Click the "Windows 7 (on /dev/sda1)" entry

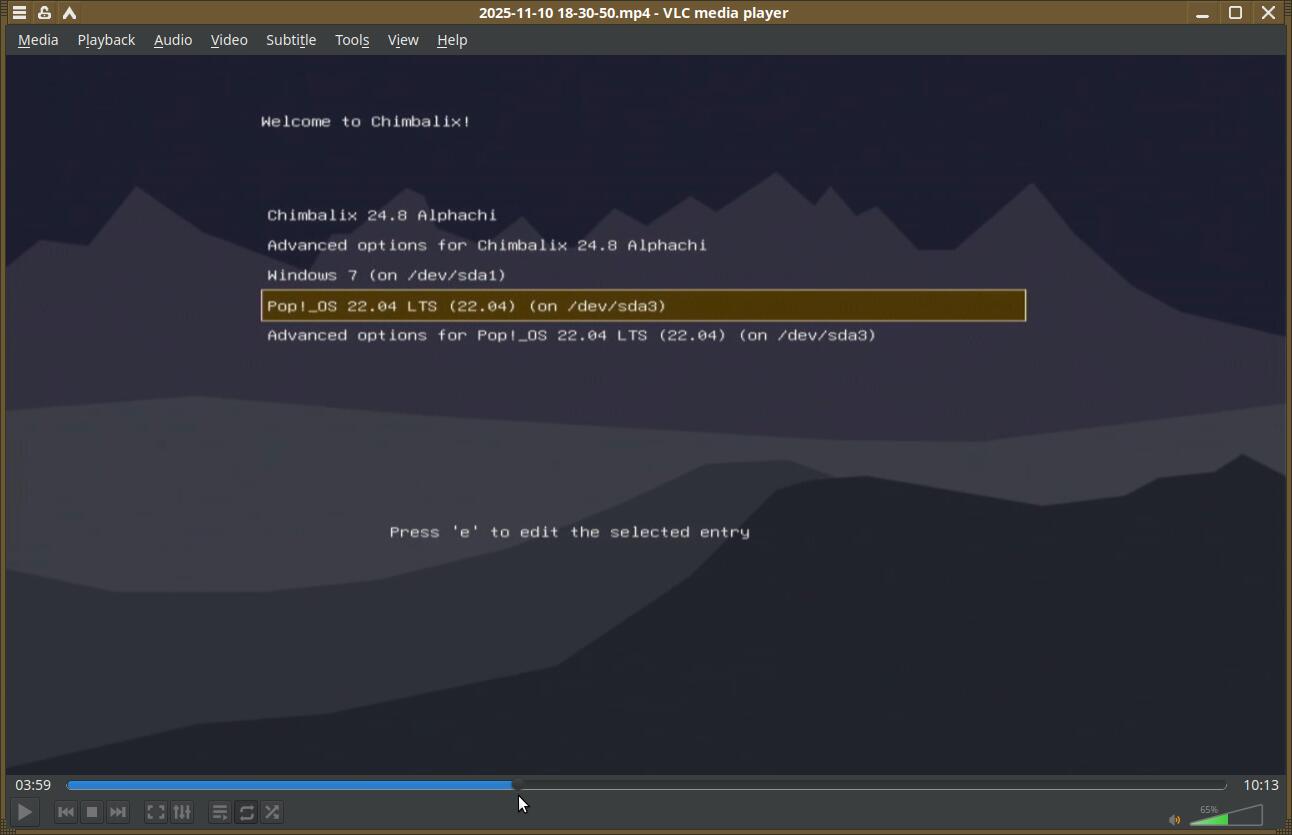(387, 275)
